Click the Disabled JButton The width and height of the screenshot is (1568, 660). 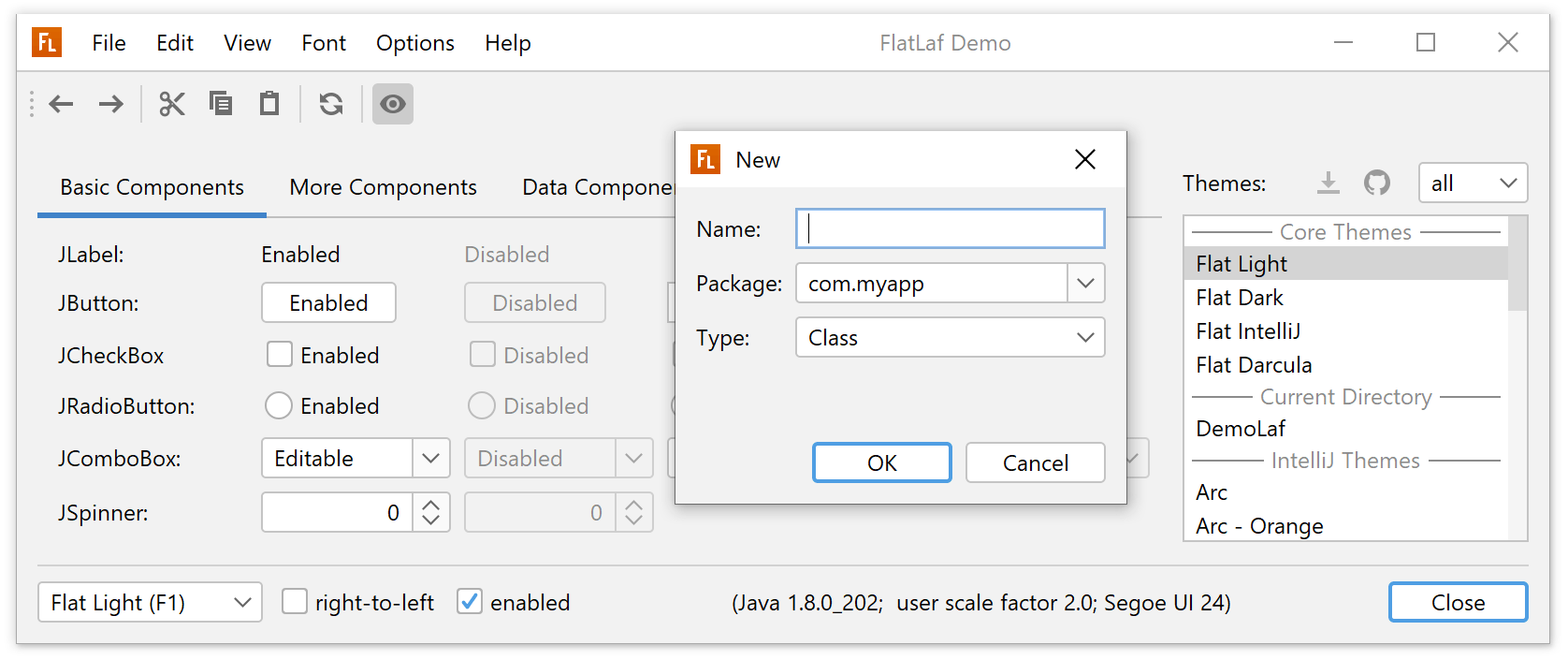click(535, 302)
